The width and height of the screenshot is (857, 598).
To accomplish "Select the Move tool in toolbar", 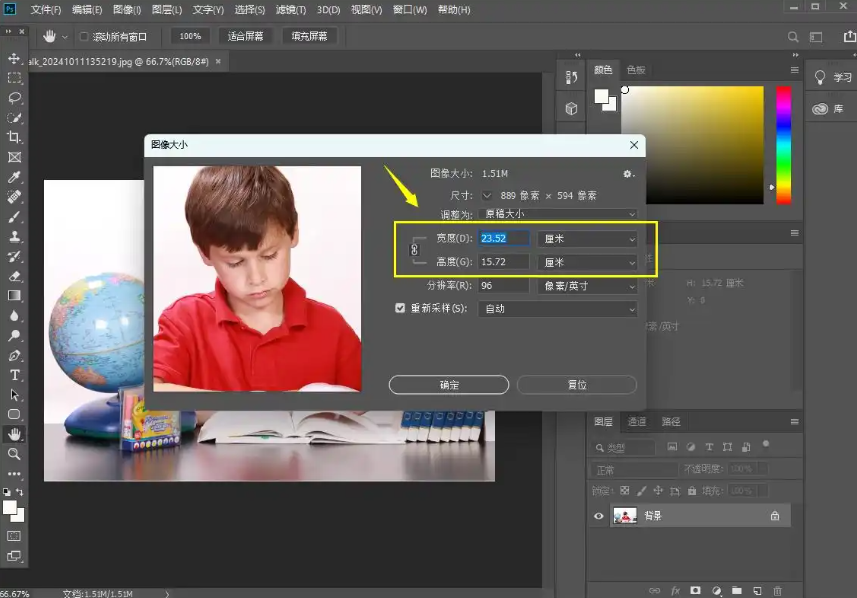I will 15,59.
